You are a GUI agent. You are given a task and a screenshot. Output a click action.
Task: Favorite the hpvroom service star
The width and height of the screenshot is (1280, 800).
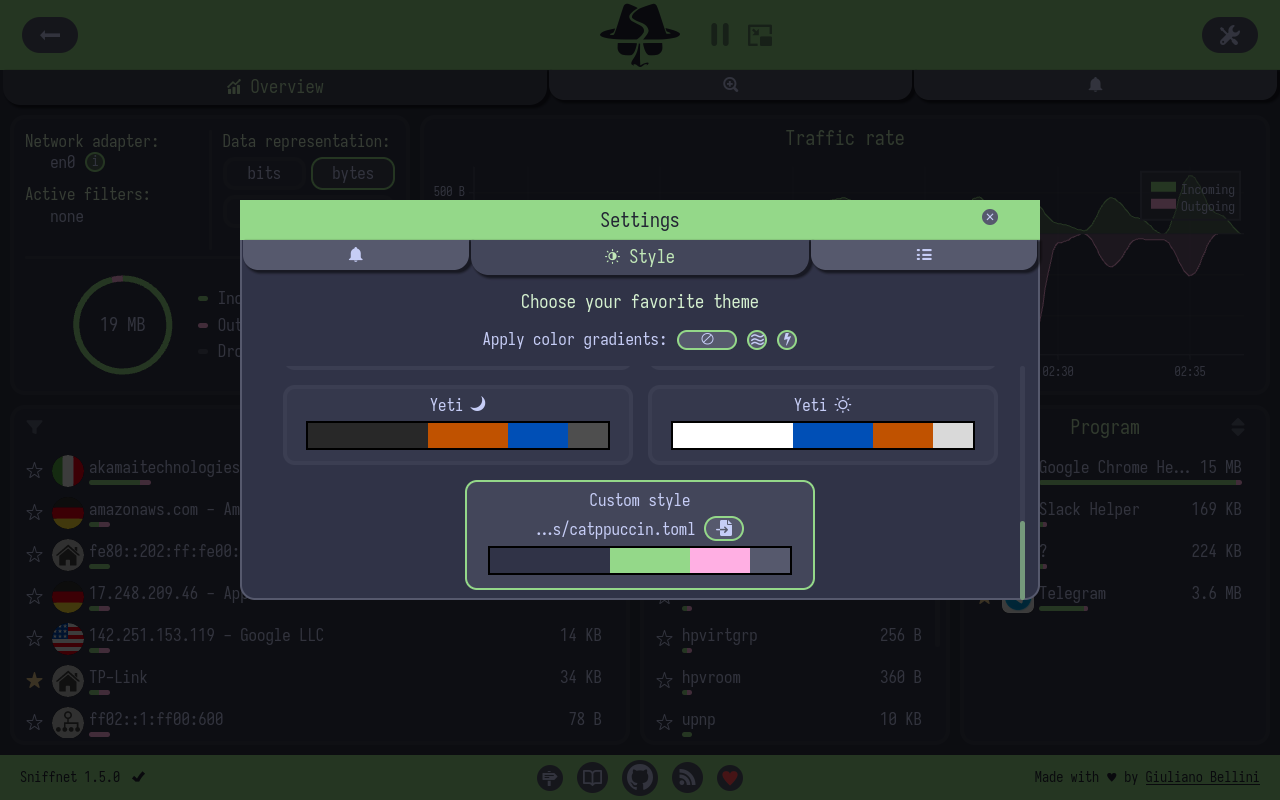(664, 680)
